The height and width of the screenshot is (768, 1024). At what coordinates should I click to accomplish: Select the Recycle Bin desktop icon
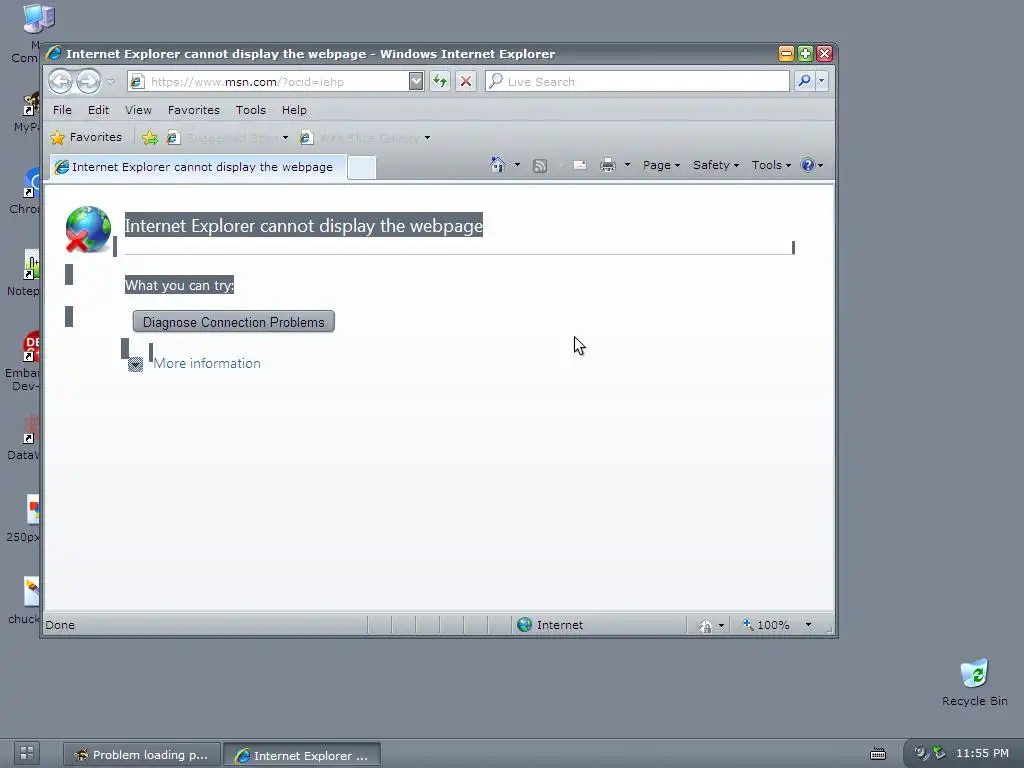pos(974,683)
